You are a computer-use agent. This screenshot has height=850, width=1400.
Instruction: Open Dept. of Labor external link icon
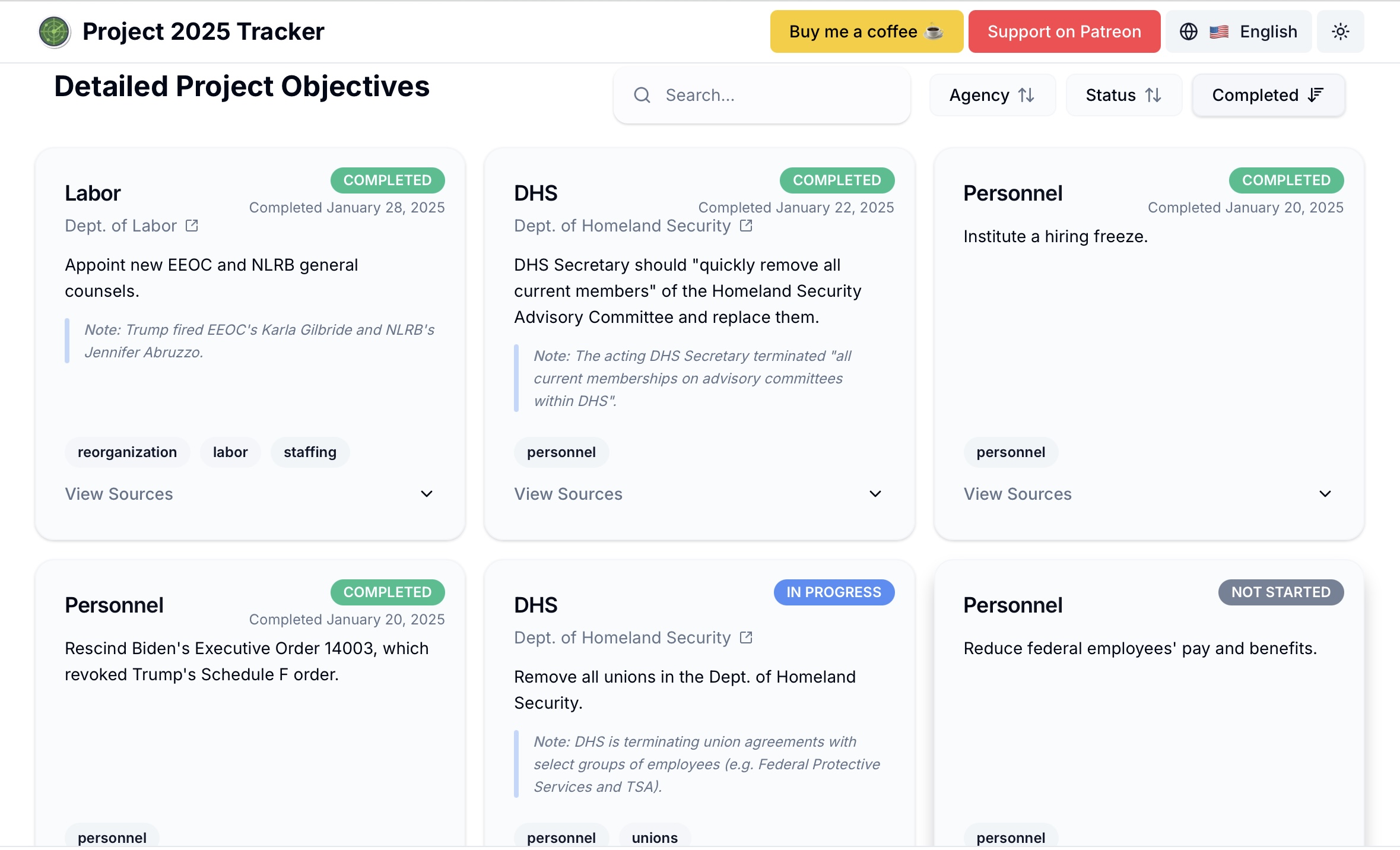(x=192, y=226)
